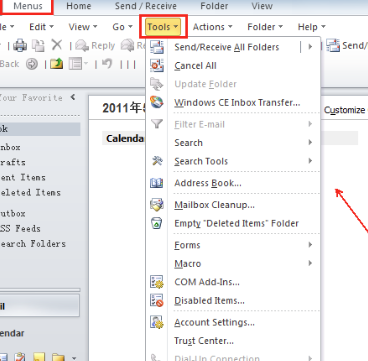368x361 pixels.
Task: Open Trust Center from Tools menu
Action: [233, 341]
